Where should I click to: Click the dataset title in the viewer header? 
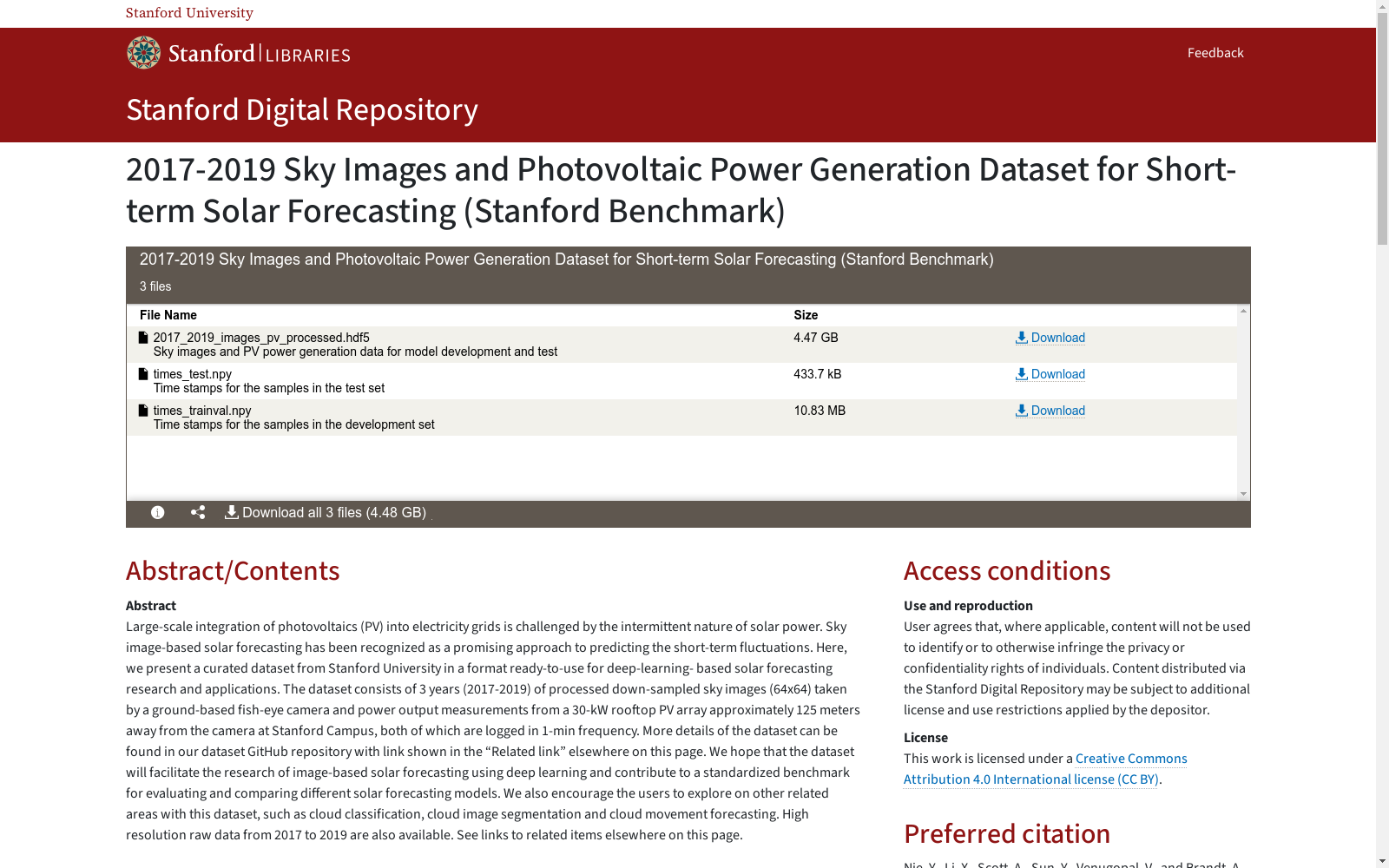tap(567, 260)
